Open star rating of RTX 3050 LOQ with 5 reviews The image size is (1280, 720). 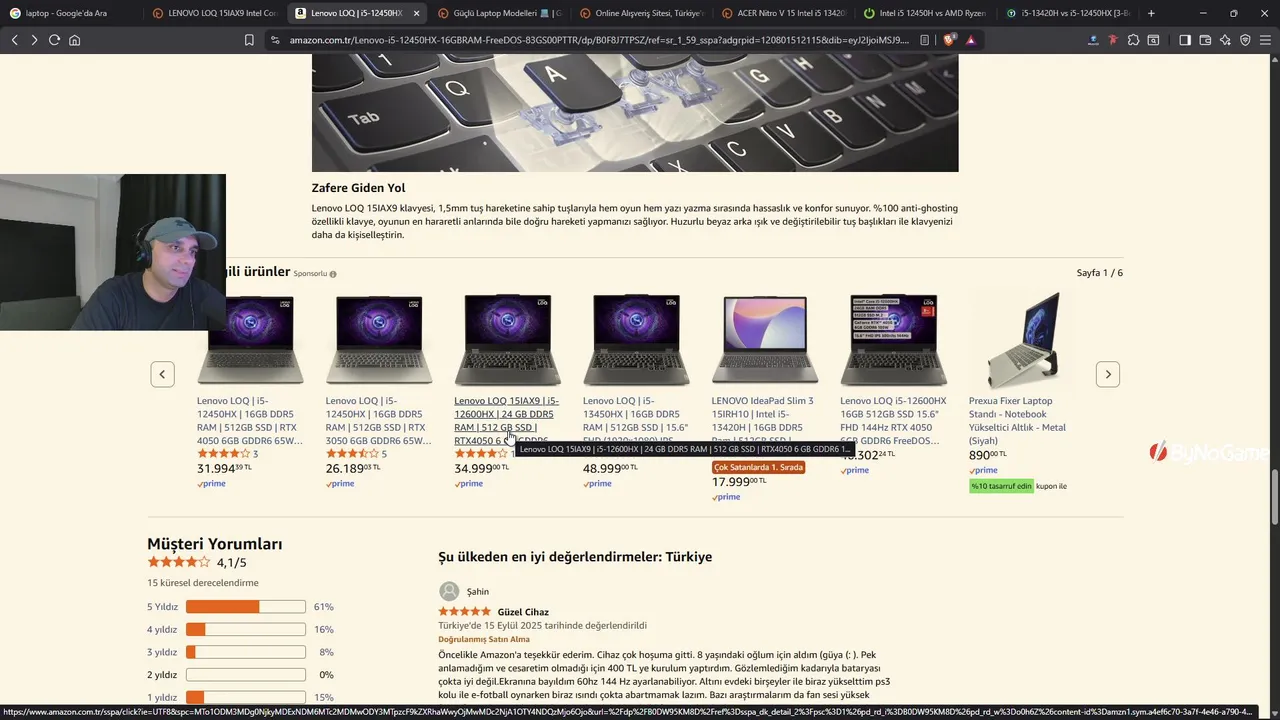[351, 454]
